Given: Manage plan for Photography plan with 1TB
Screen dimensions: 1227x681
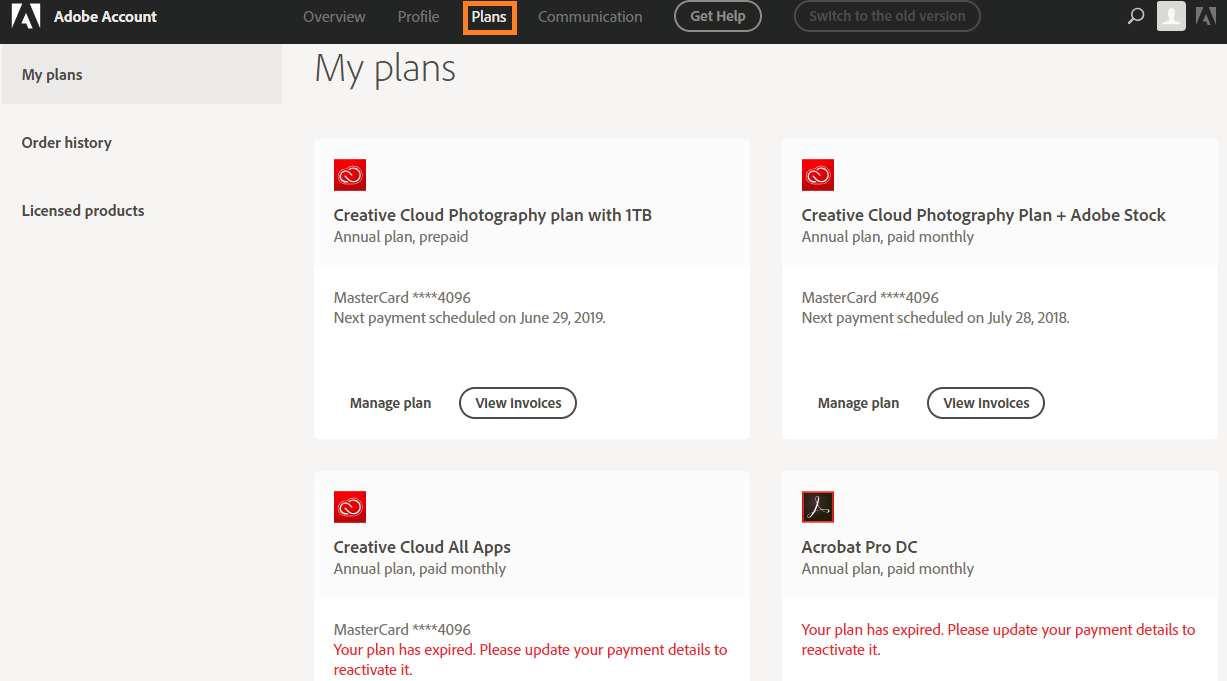Looking at the screenshot, I should tap(390, 403).
